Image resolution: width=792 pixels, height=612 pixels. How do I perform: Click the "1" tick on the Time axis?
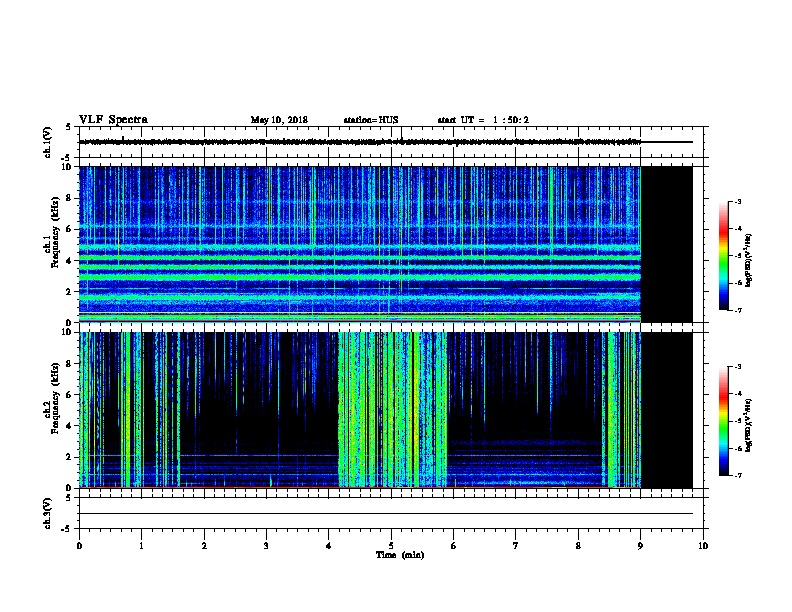141,546
